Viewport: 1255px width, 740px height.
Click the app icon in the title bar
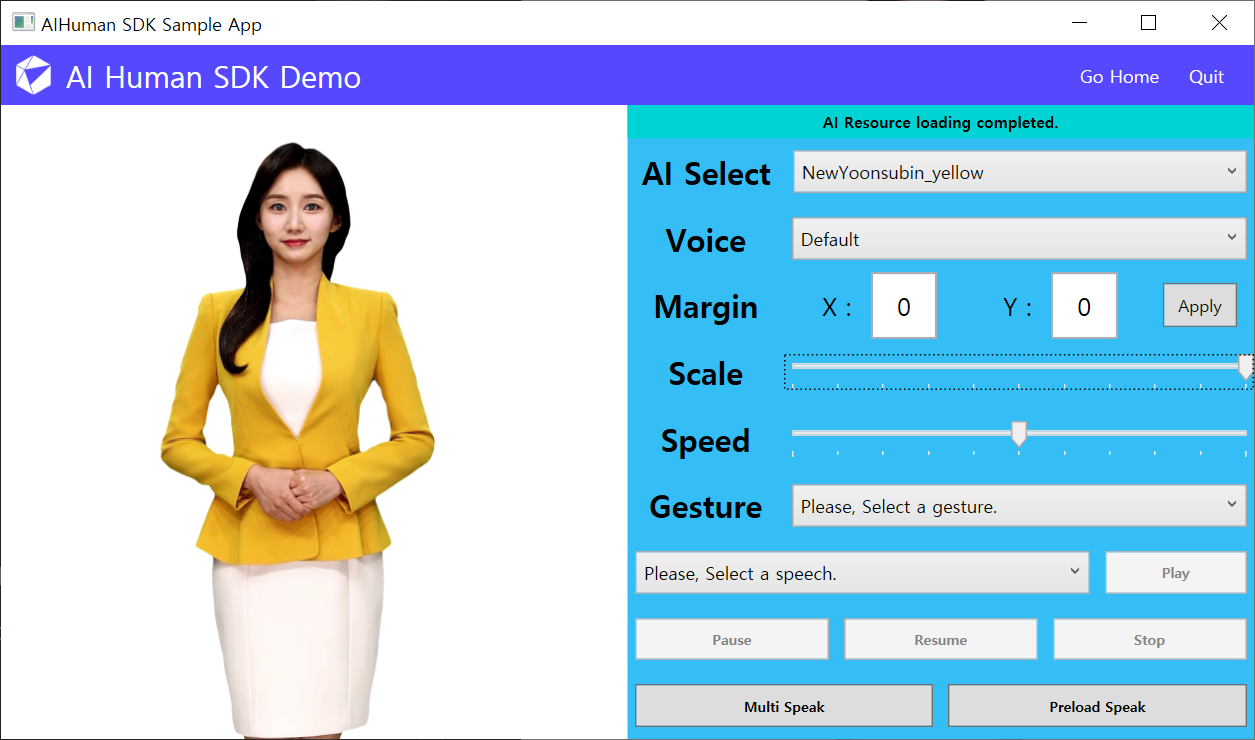click(x=23, y=23)
